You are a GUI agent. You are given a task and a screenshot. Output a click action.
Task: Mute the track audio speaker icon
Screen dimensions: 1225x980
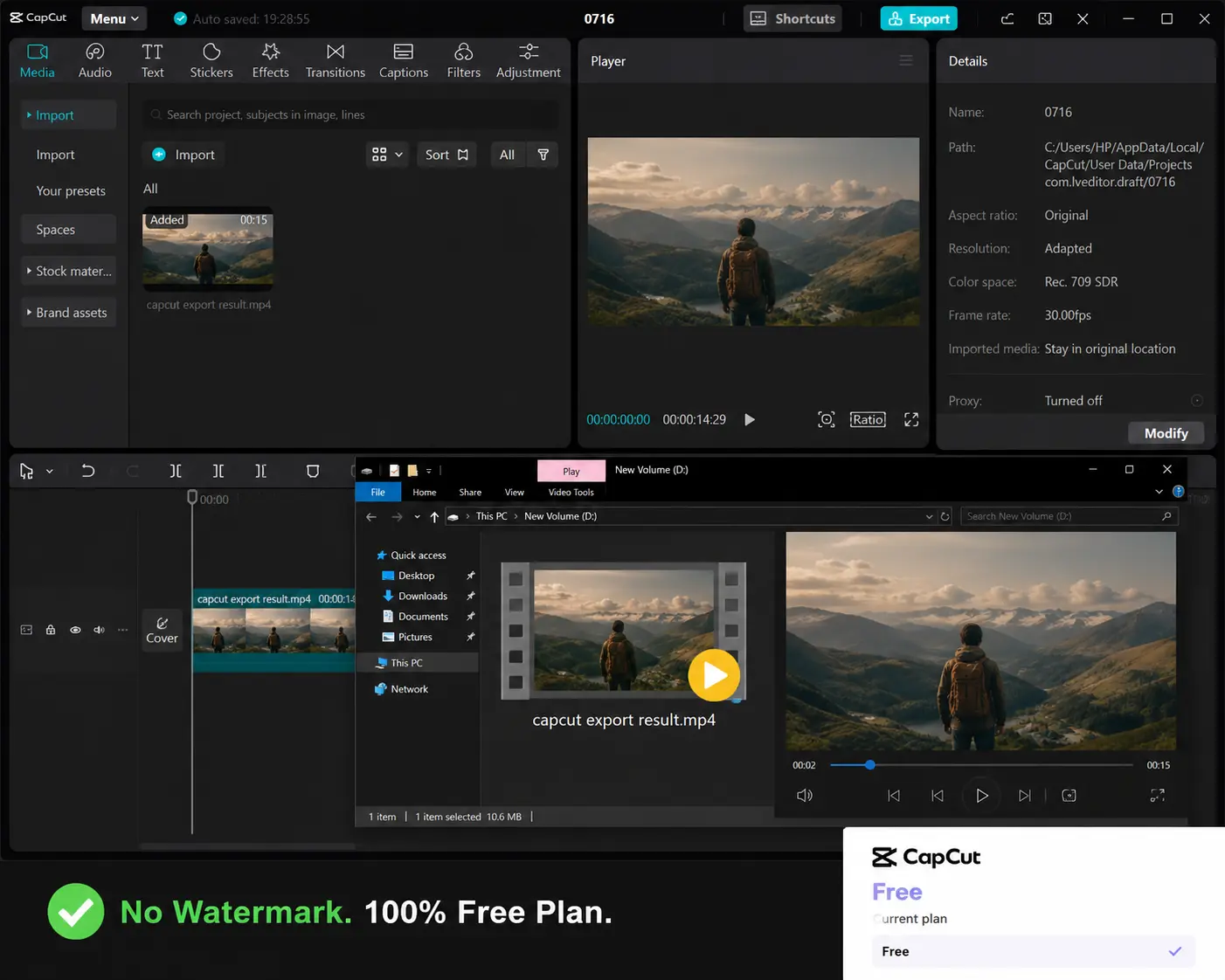tap(99, 630)
